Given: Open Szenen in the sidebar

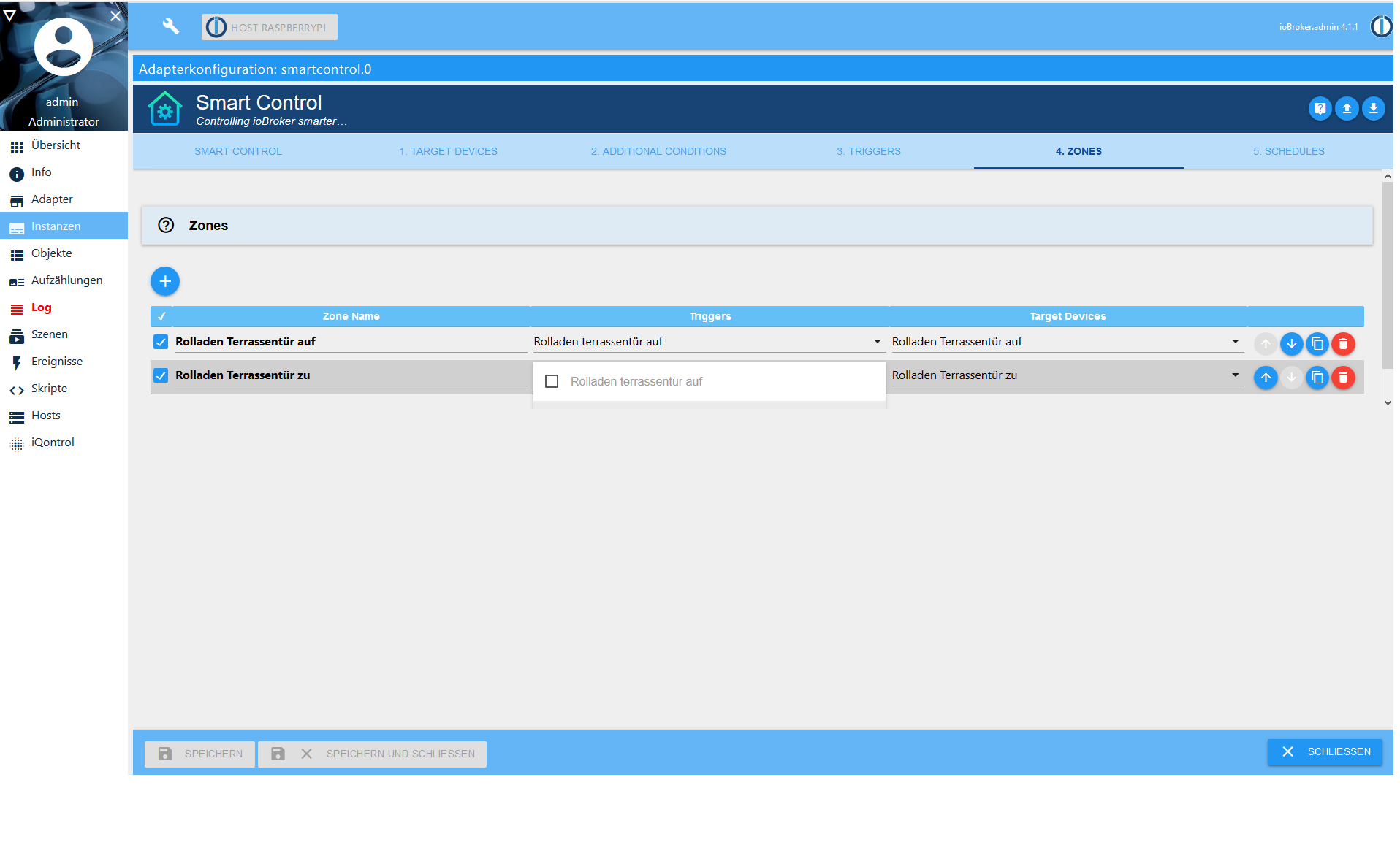Looking at the screenshot, I should pyautogui.click(x=64, y=334).
